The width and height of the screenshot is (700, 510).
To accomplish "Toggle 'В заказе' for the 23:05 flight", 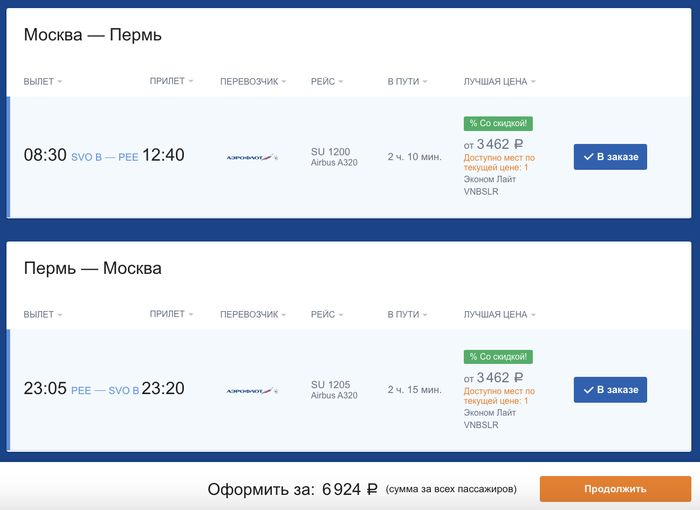I will point(610,390).
